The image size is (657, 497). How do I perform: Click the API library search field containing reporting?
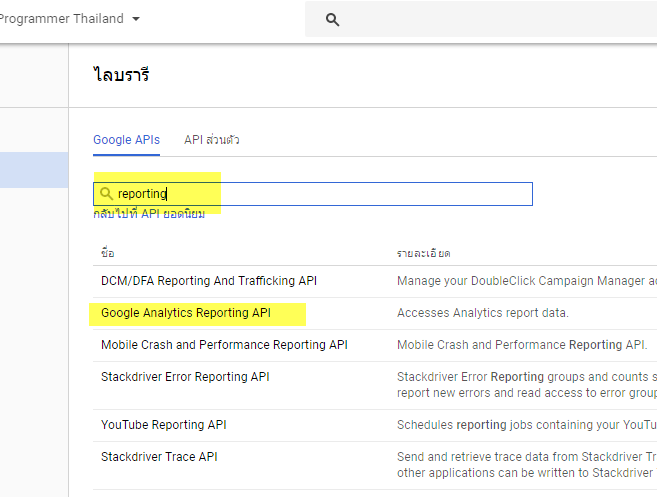point(313,194)
